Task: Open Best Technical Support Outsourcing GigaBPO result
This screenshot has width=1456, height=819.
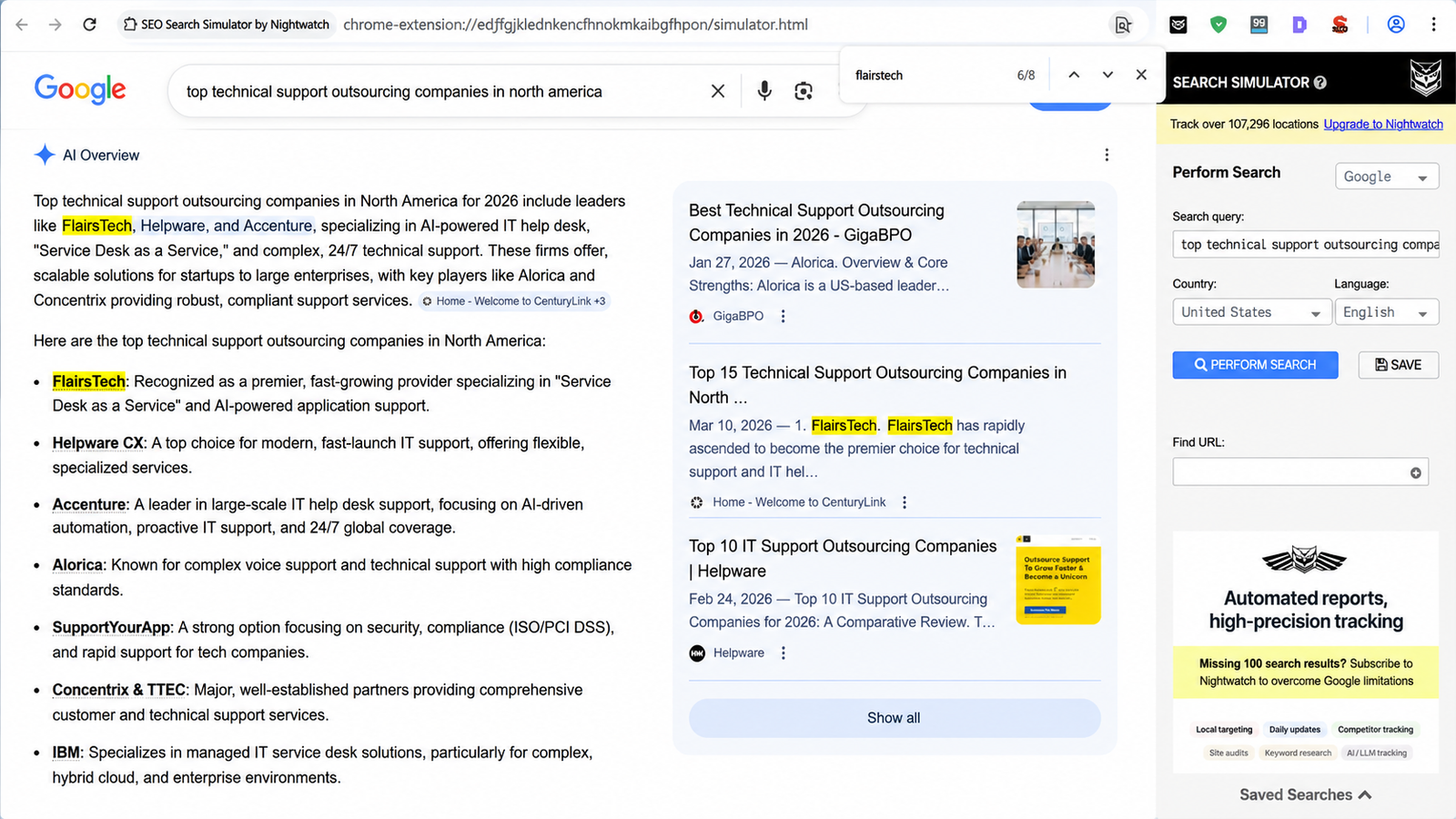Action: tap(816, 223)
